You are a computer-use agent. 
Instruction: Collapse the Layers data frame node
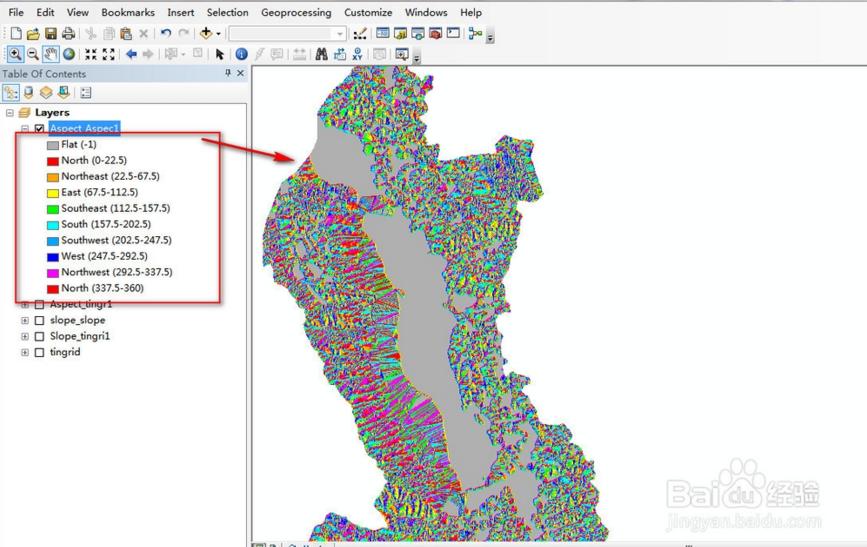(x=9, y=112)
